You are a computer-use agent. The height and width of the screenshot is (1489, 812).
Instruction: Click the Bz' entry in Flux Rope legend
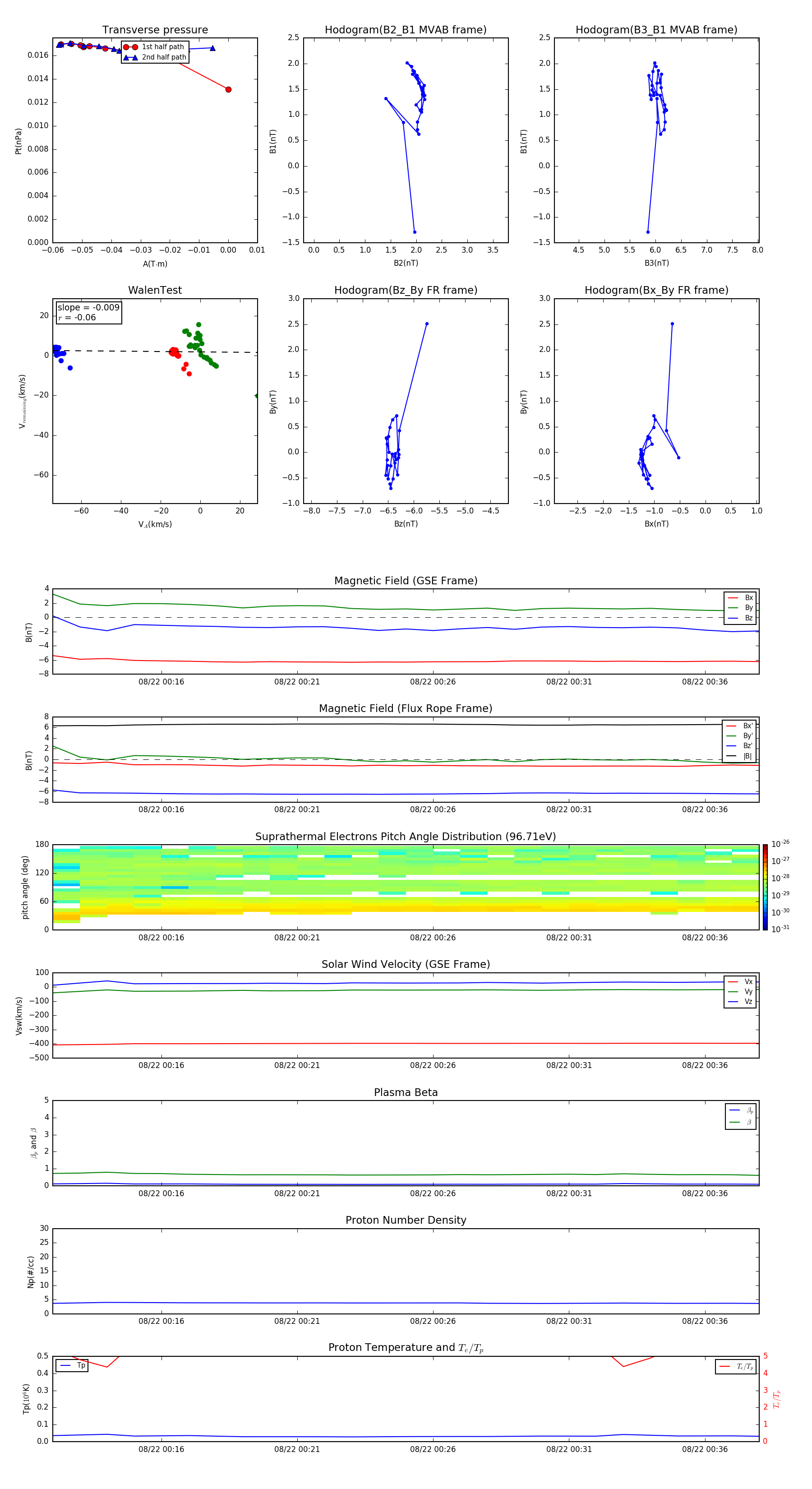point(740,746)
